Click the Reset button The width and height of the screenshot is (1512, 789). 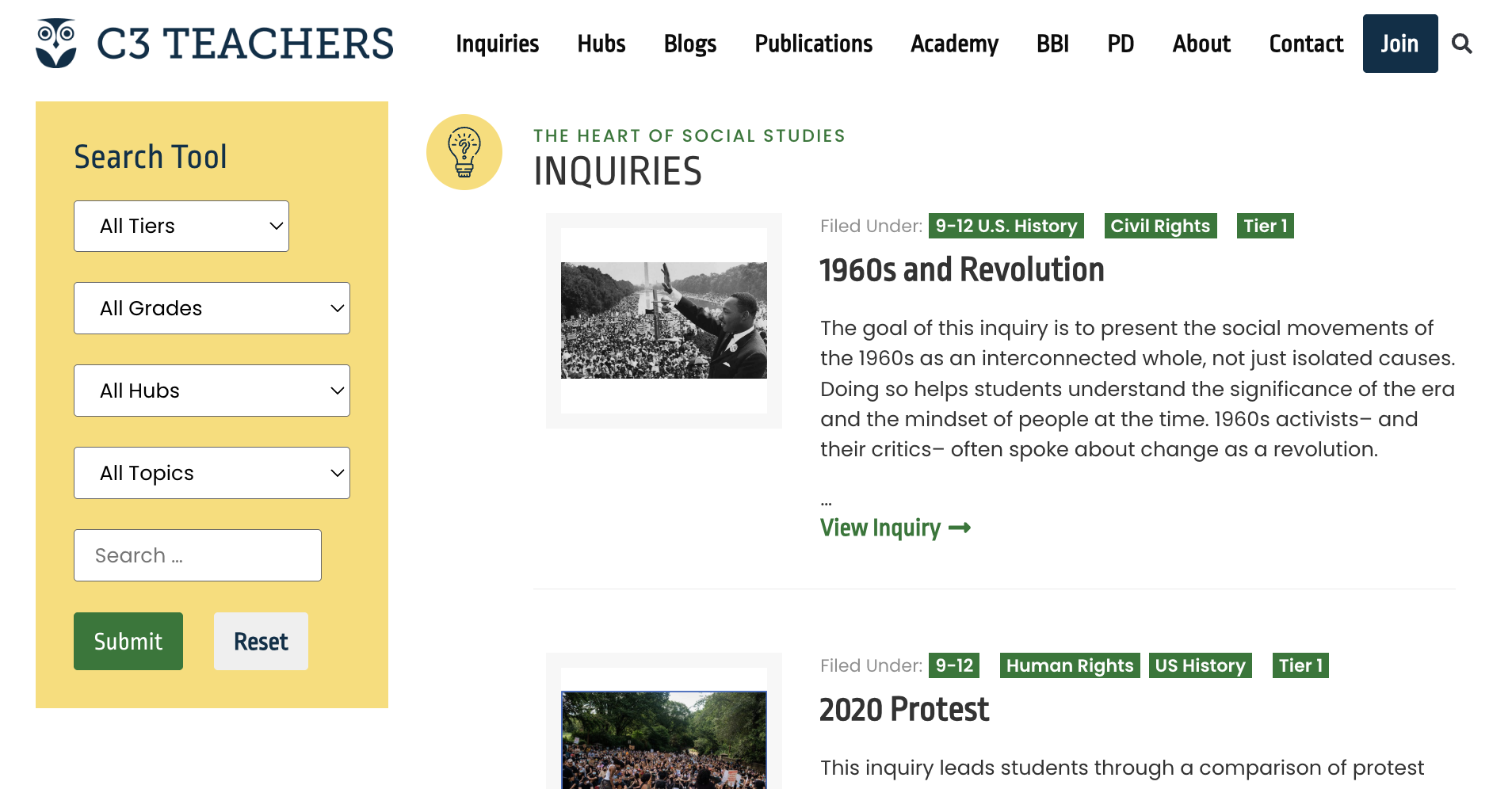point(261,642)
